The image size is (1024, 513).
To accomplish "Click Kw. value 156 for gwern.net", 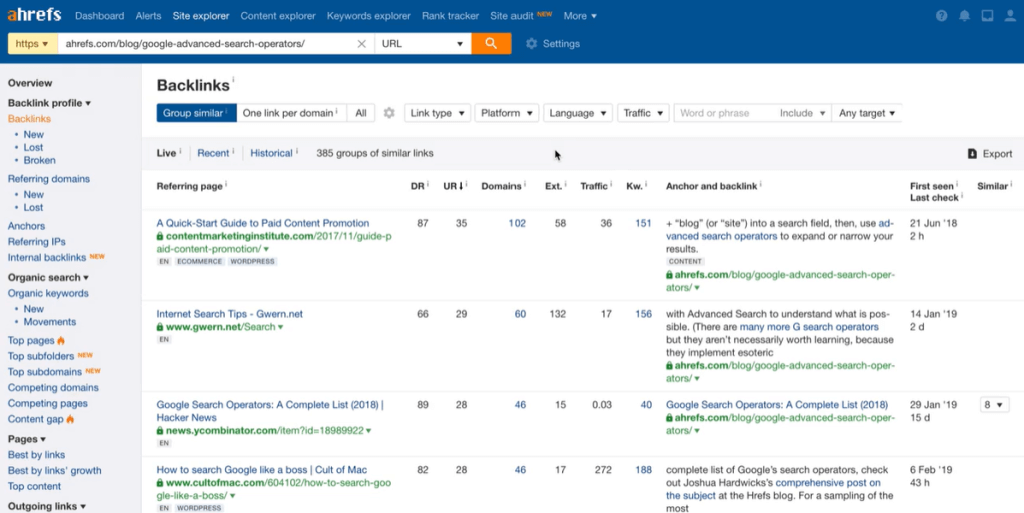I will 643,313.
